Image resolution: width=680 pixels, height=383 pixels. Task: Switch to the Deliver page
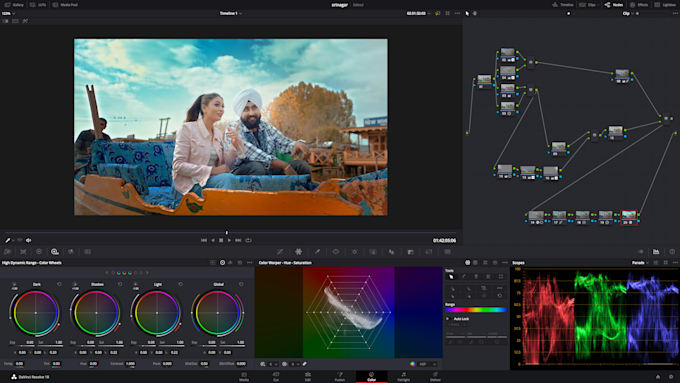coord(435,376)
